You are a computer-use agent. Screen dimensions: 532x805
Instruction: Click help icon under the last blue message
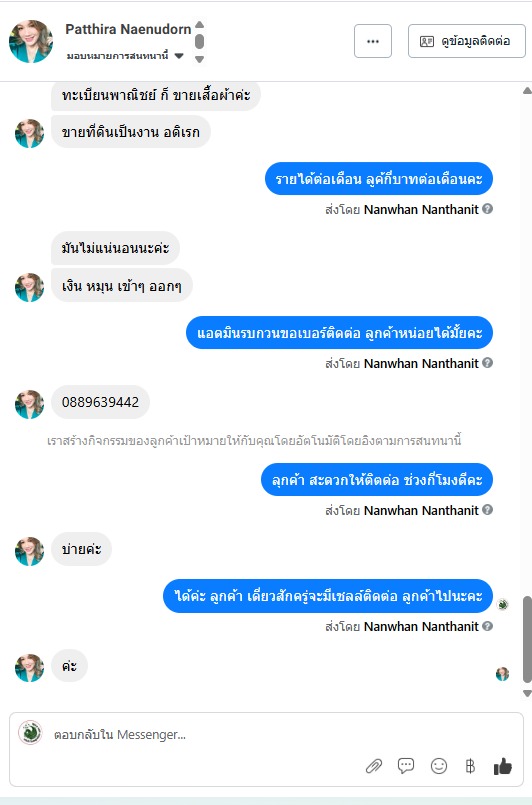488,625
